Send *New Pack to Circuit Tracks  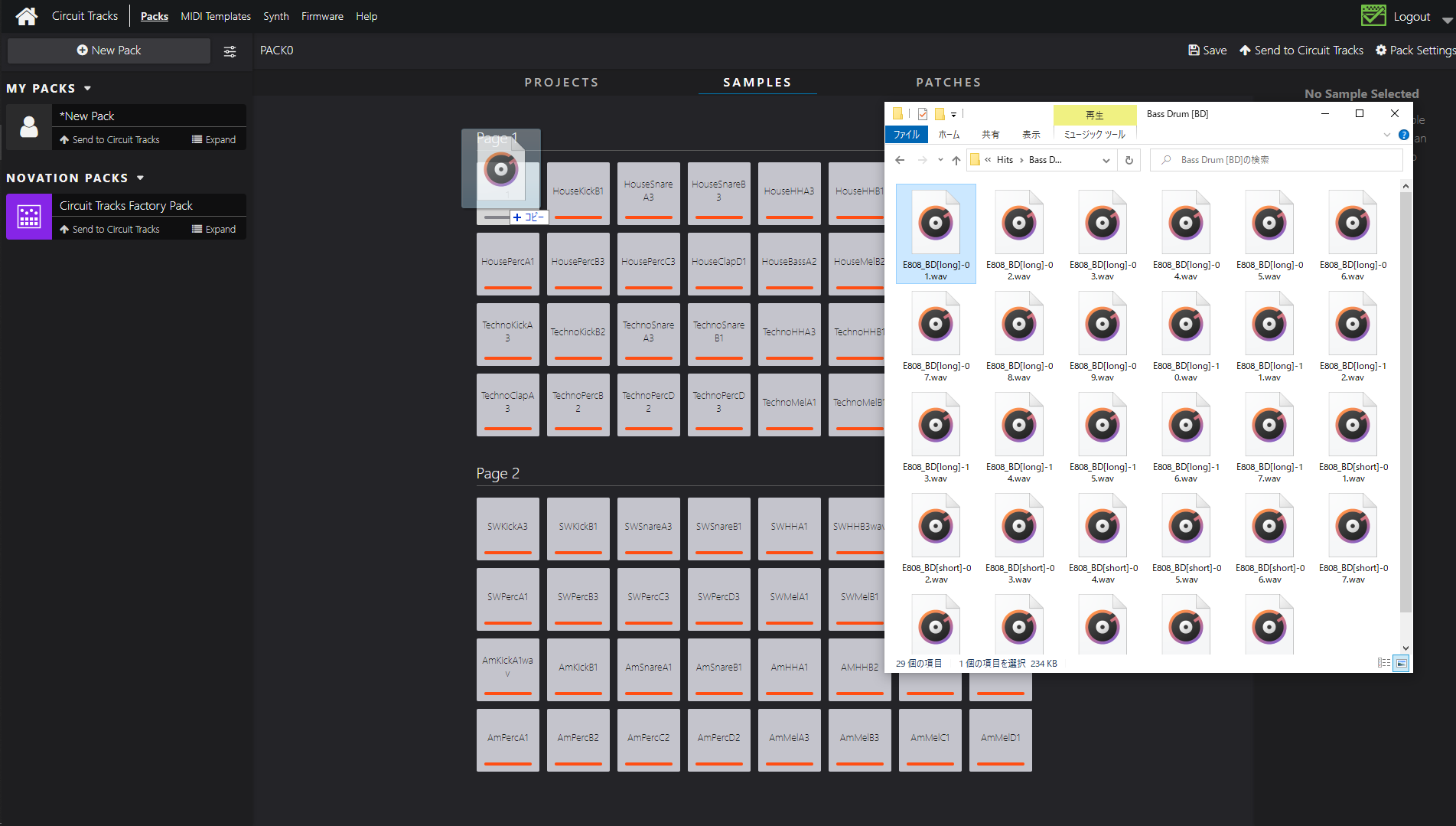pos(109,139)
